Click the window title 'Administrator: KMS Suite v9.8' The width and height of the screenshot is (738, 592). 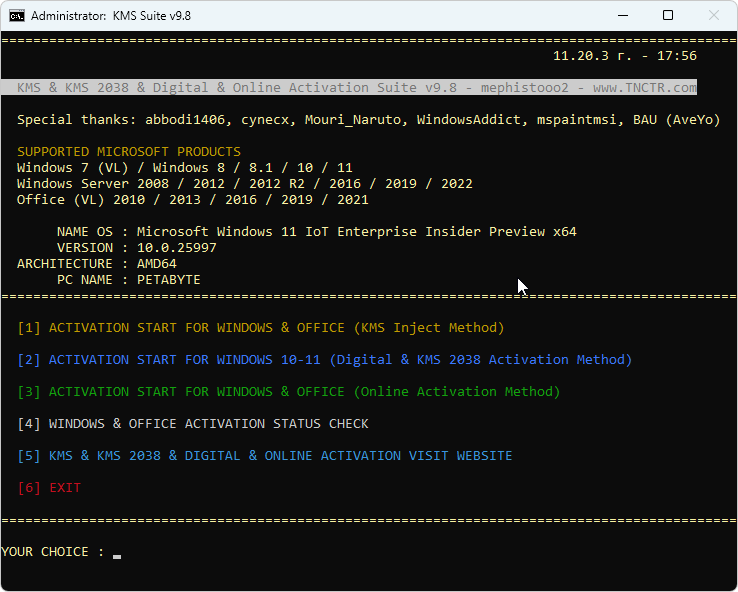111,16
